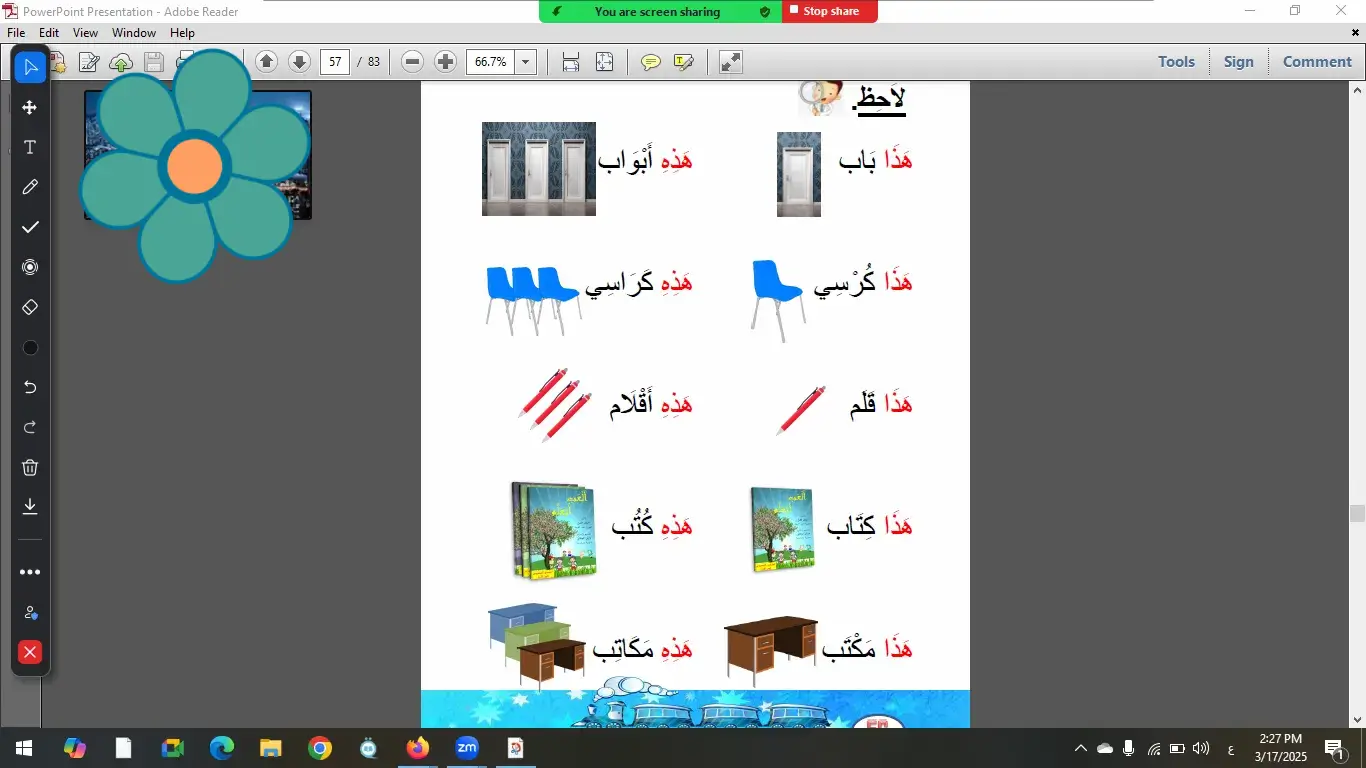This screenshot has width=1366, height=768.
Task: Go to the next page with down arrow
Action: 299,61
